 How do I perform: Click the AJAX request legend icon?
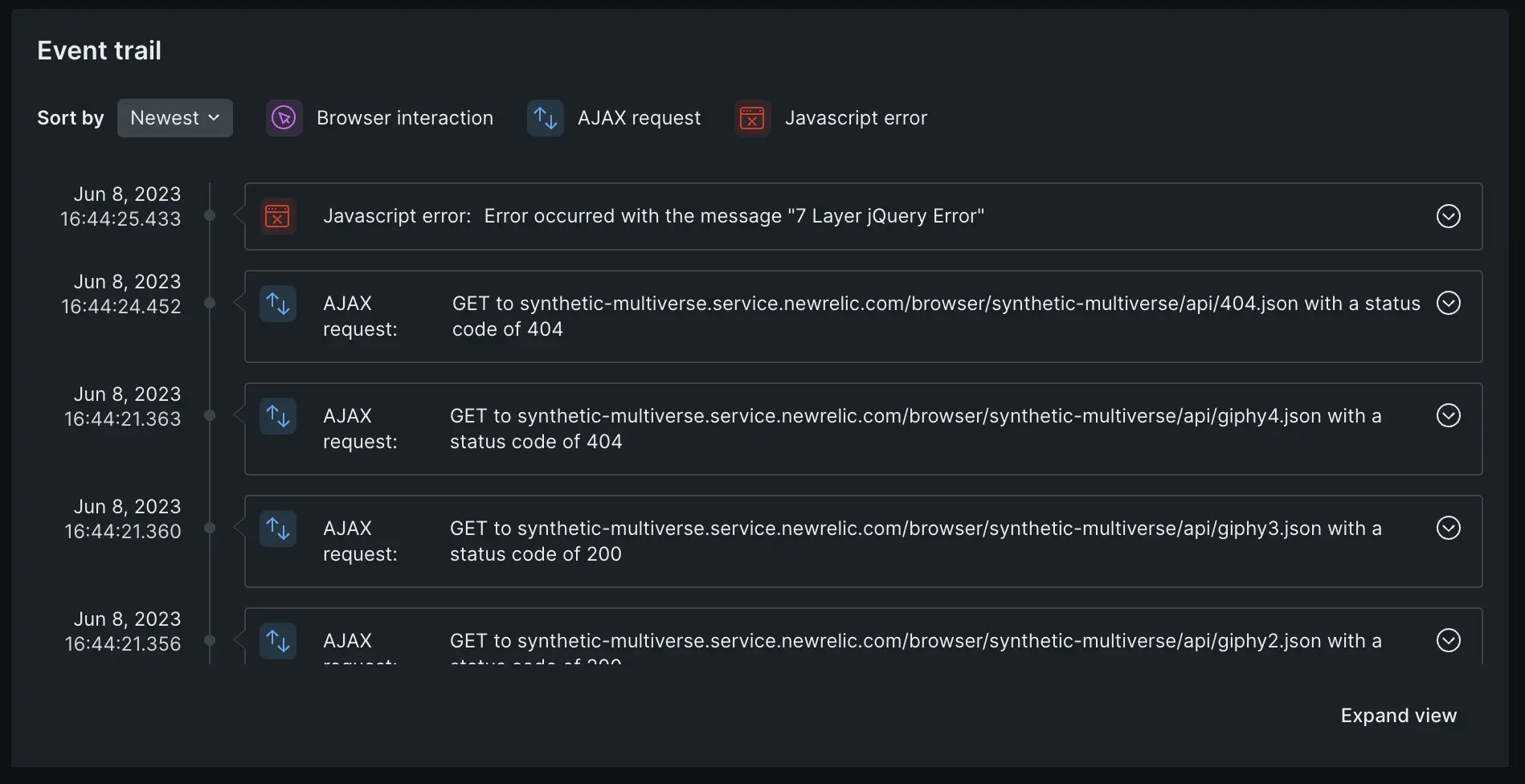pyautogui.click(x=545, y=118)
